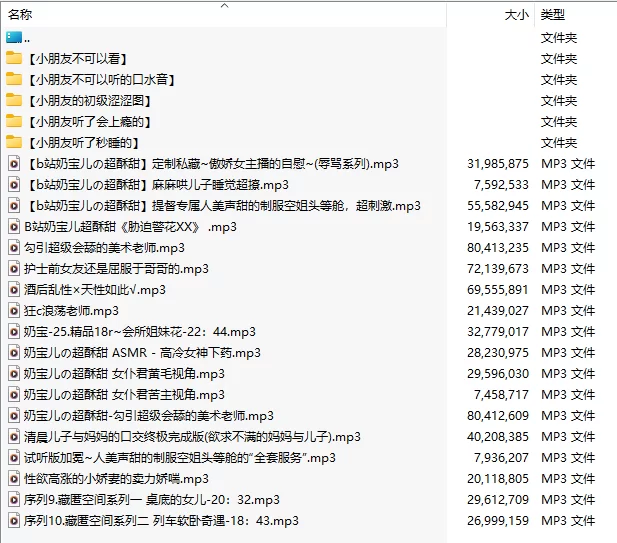
Task: Select the file 奶宝儿の超酥甜 女仆君黄毛视角.mp3
Action: coord(124,373)
